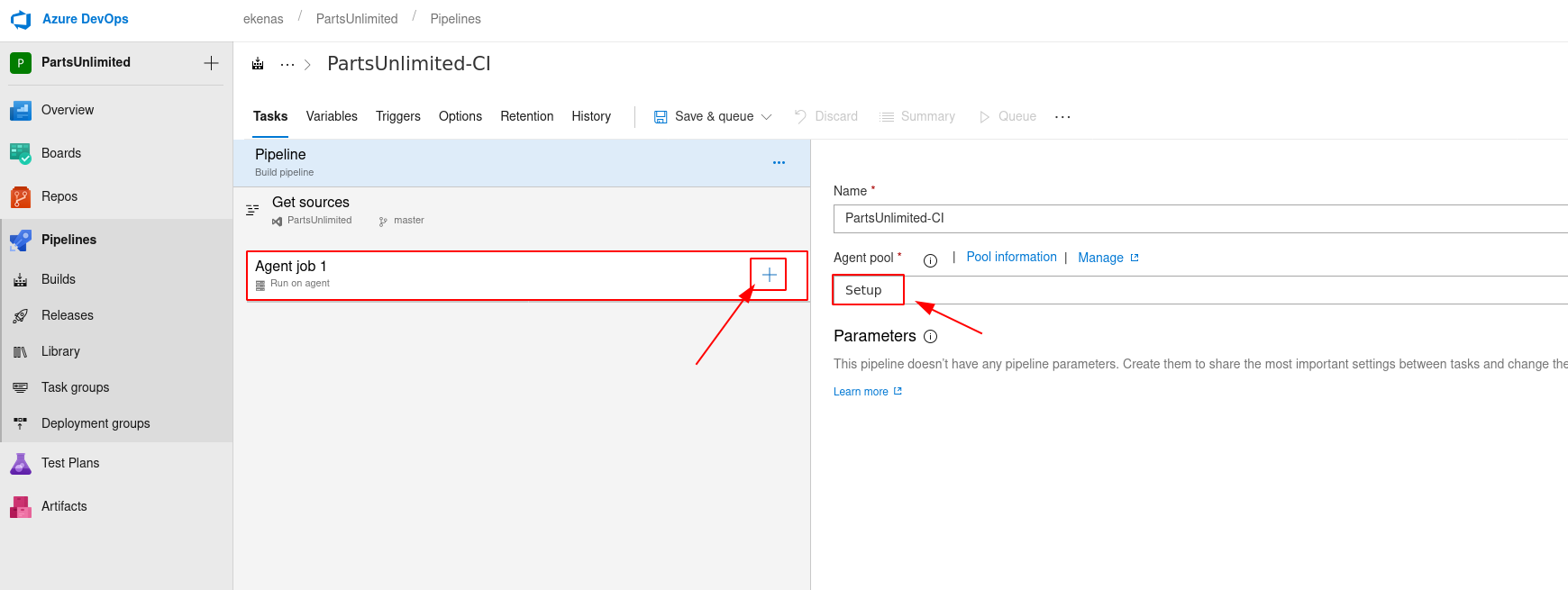Screen dimensions: 1568x590
Task: Open the breadcrumb ellipsis before PartsUnlimited-CI
Action: (x=287, y=65)
